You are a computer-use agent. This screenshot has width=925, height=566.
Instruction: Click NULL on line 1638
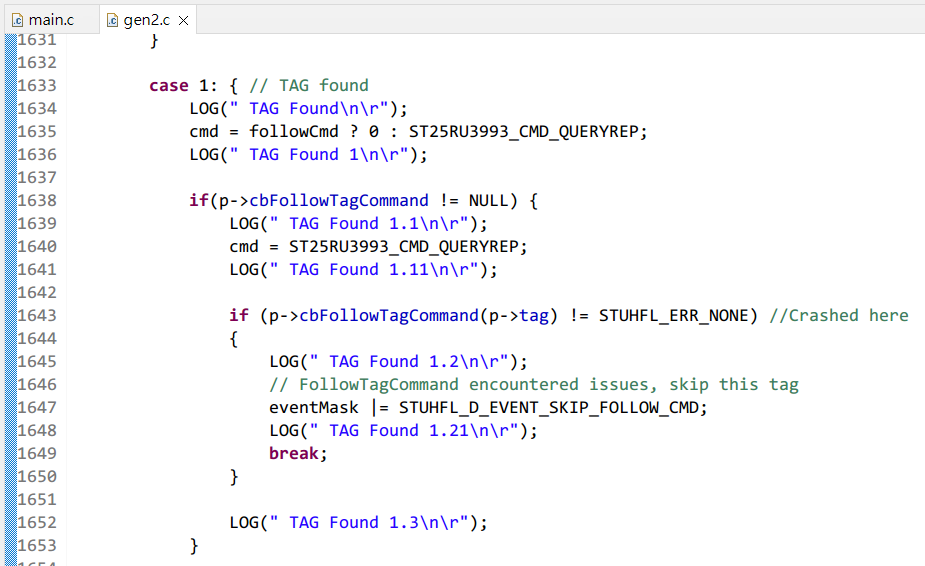tap(488, 201)
